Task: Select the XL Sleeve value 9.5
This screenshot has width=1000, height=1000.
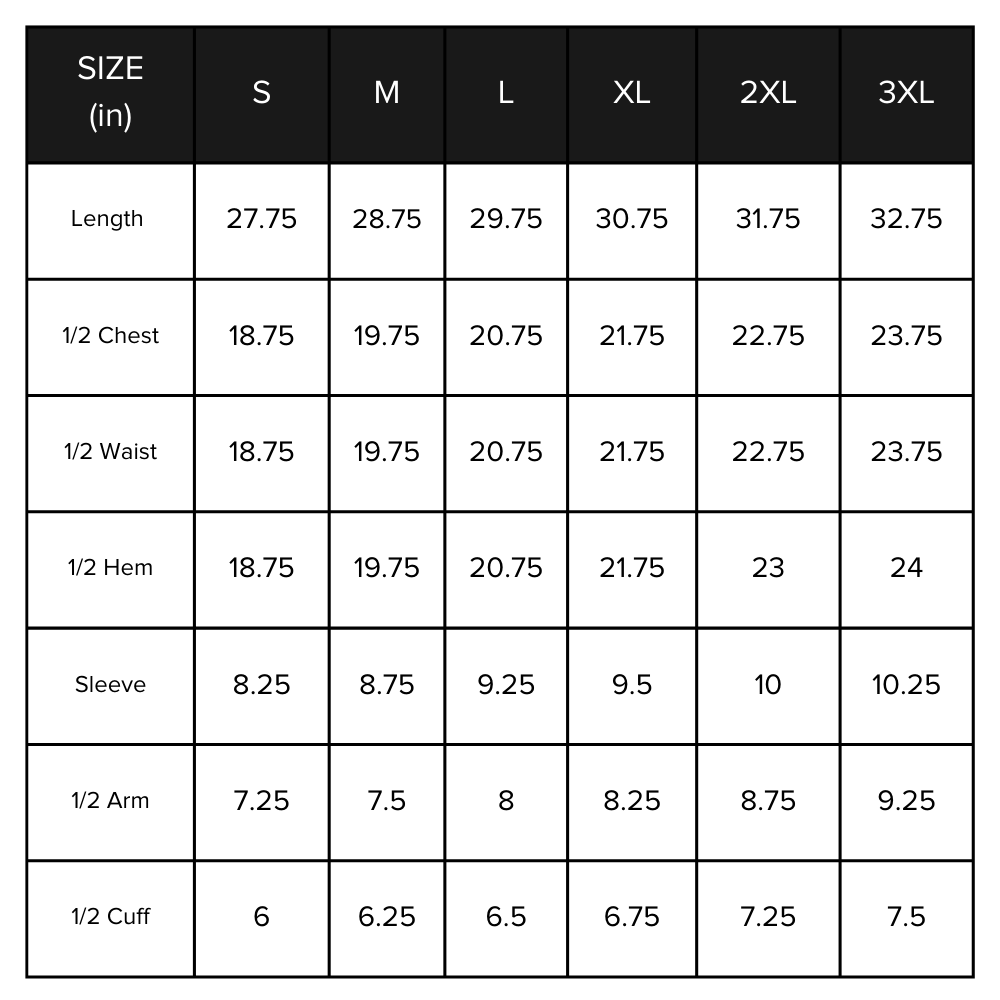Action: (631, 685)
